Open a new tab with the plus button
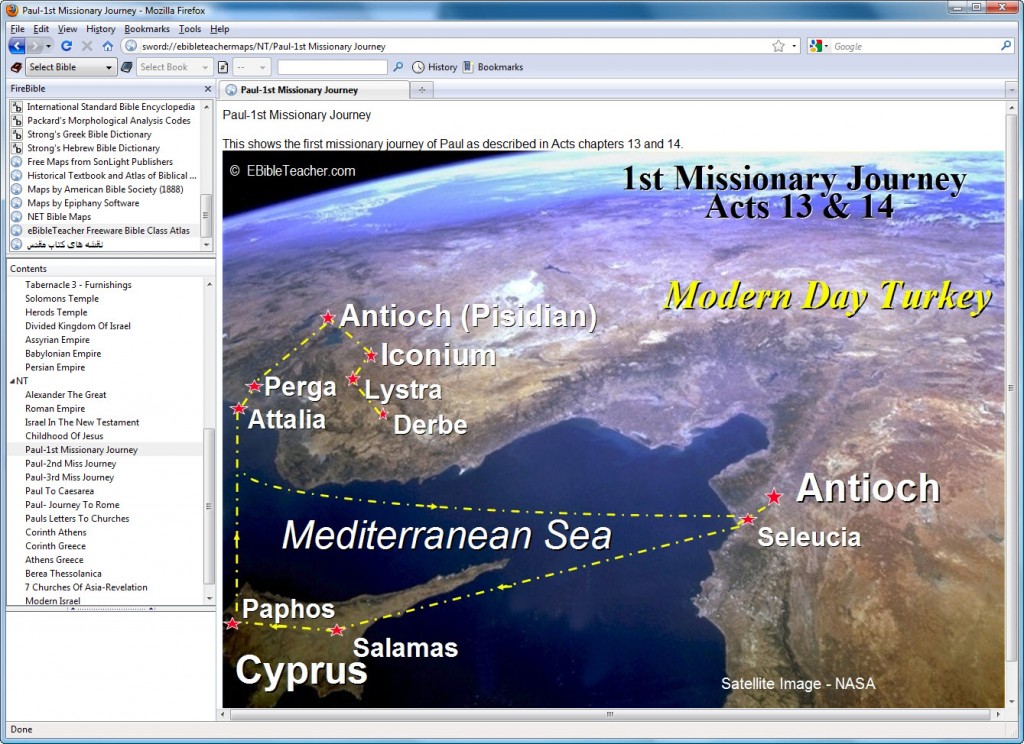1024x744 pixels. (422, 90)
